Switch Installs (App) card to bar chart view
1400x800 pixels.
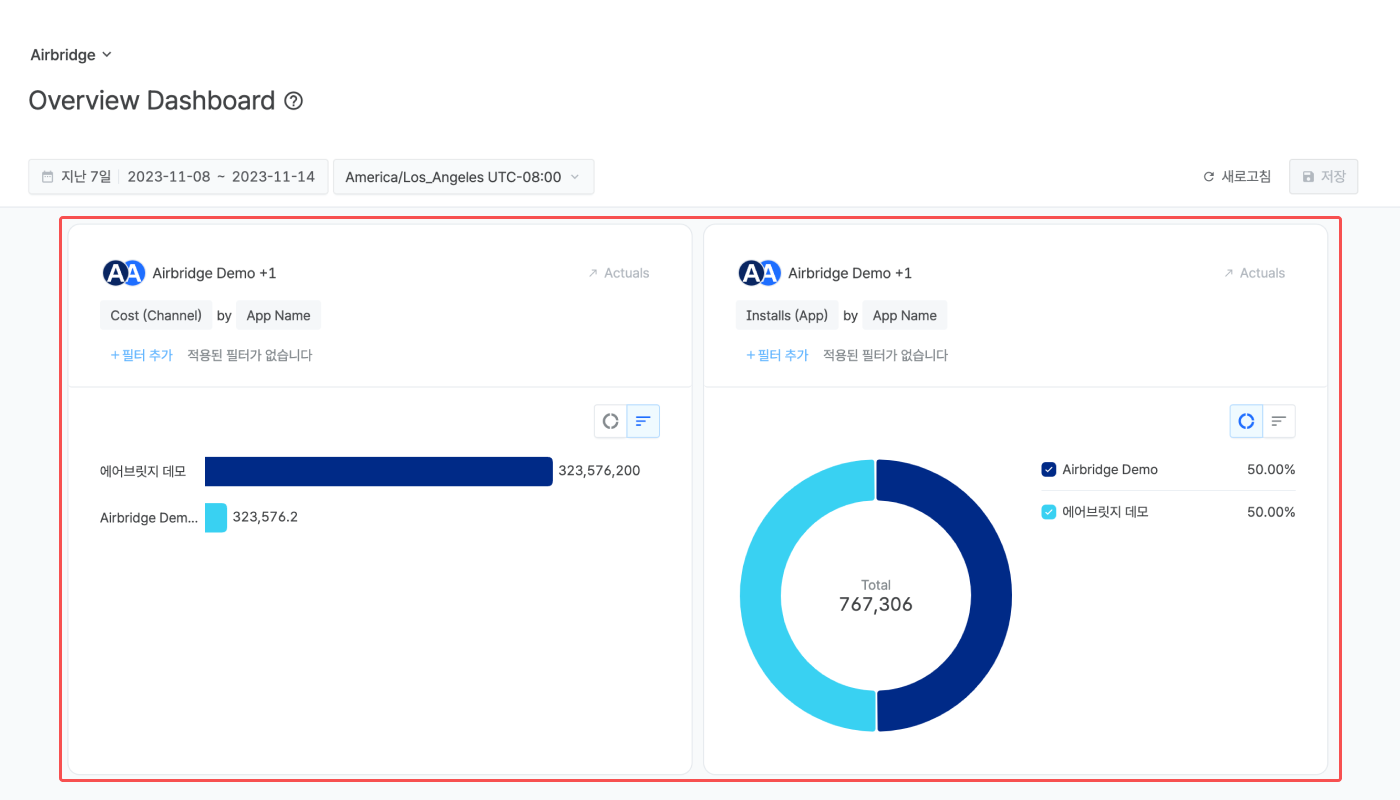click(x=1279, y=422)
